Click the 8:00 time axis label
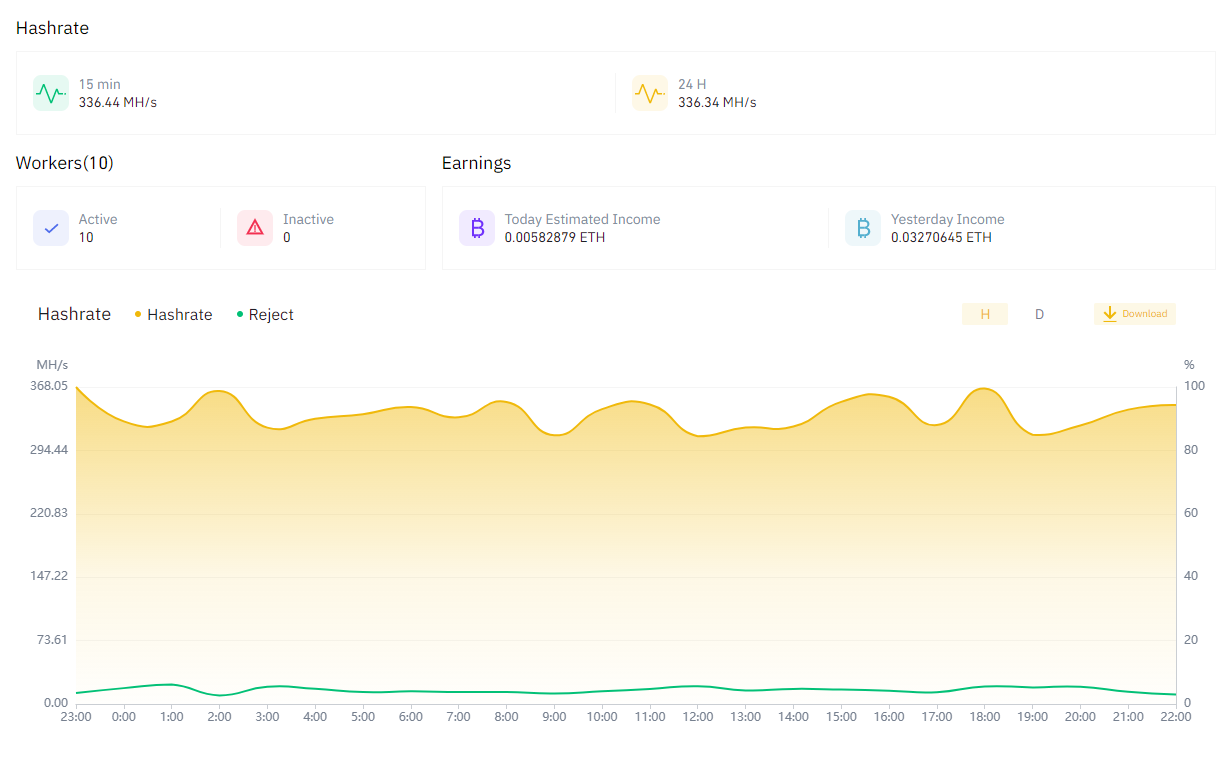Screen dimensions: 1230x758 [x=507, y=717]
